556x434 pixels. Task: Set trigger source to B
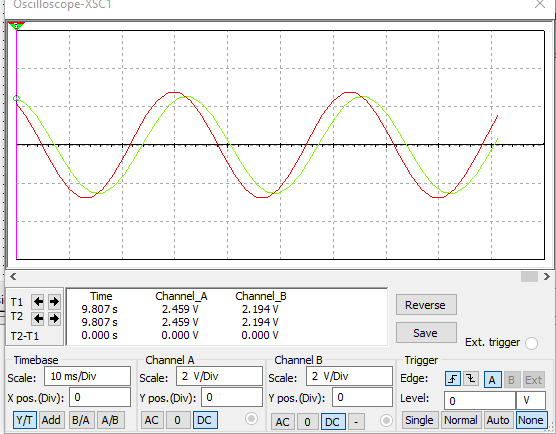(x=511, y=380)
